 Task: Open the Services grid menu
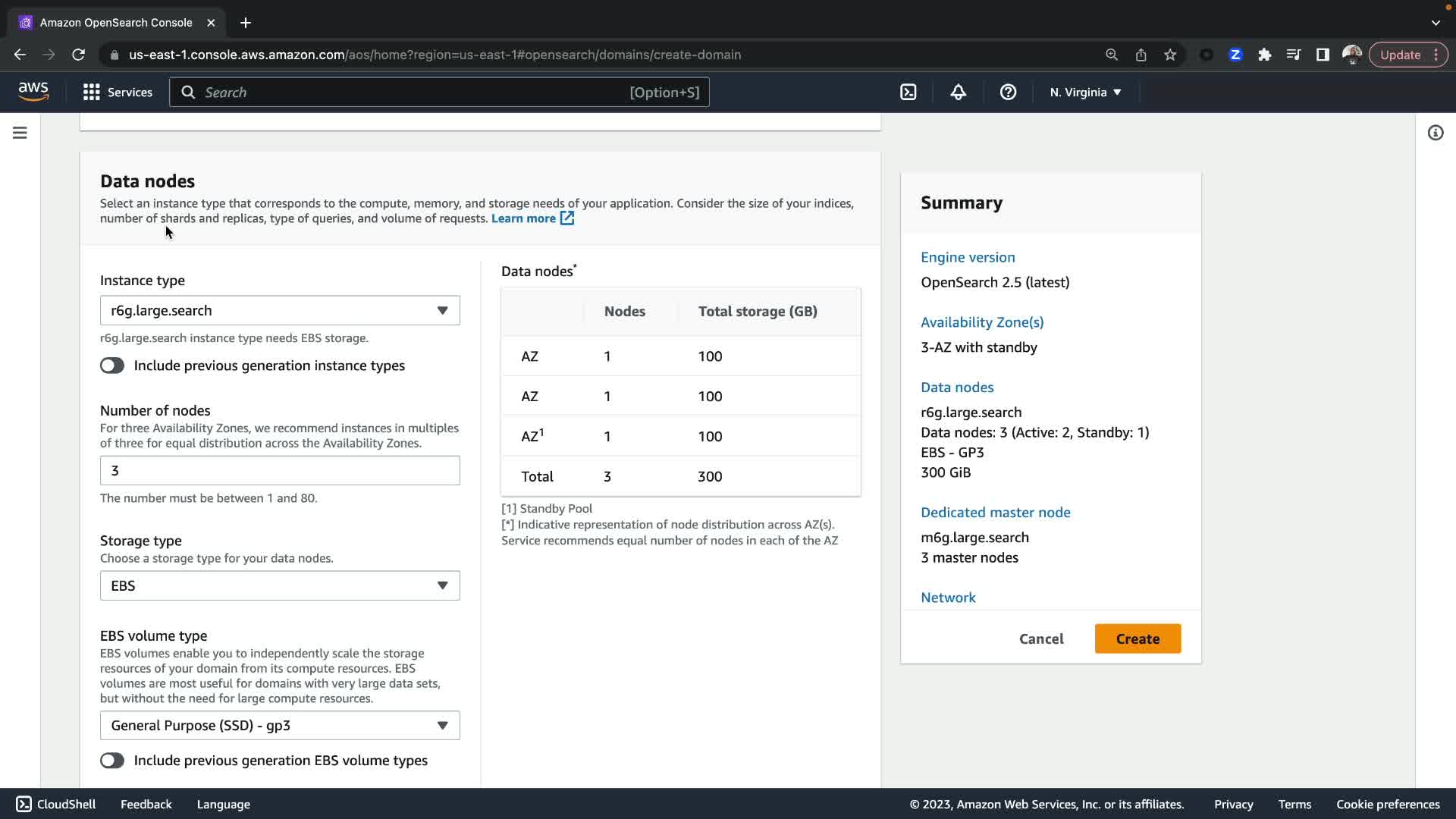click(x=118, y=93)
